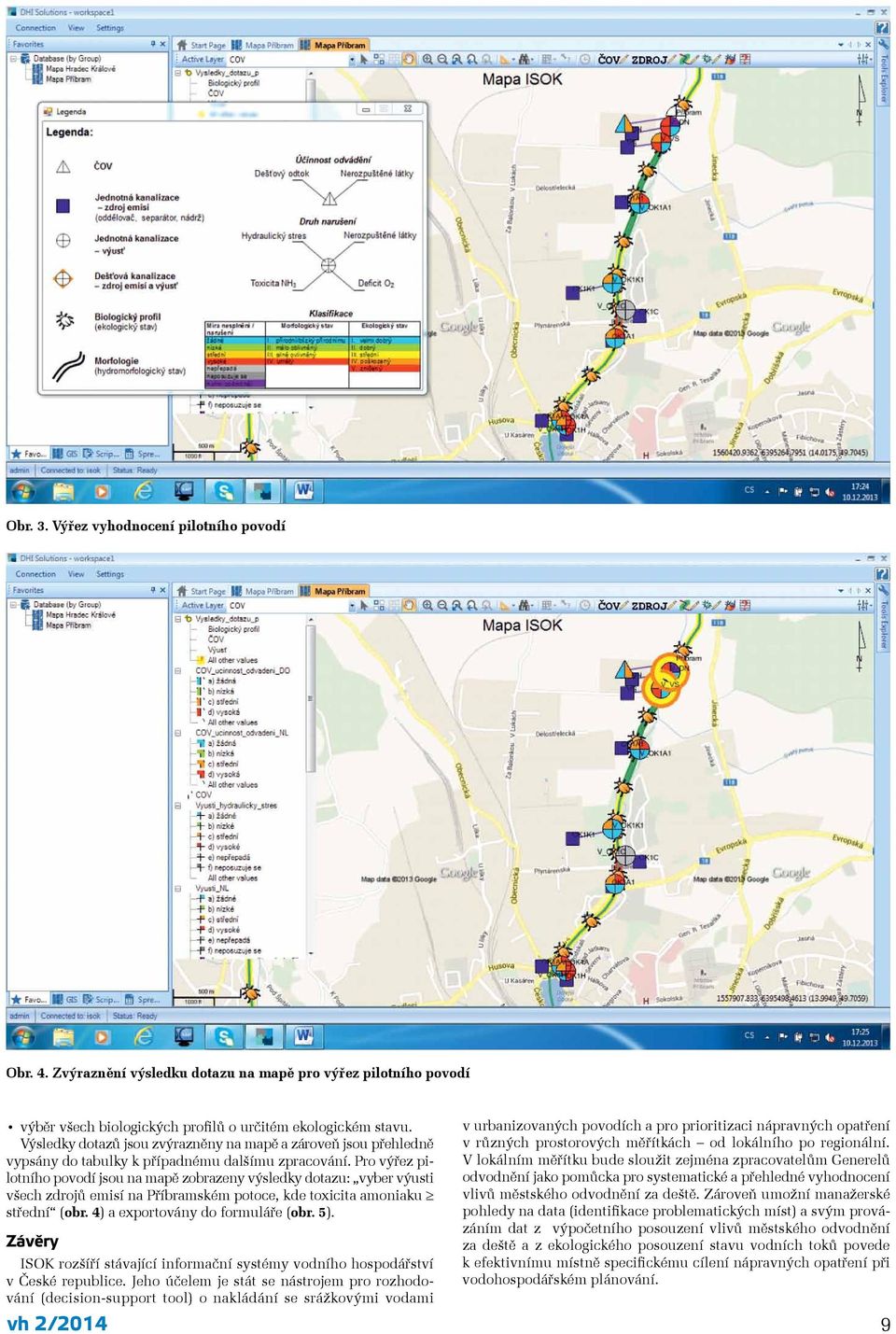896x1334 pixels.
Task: Collapse the Vyusti_hydraulicky_stres group in Obr. 4
Action: click(x=177, y=806)
